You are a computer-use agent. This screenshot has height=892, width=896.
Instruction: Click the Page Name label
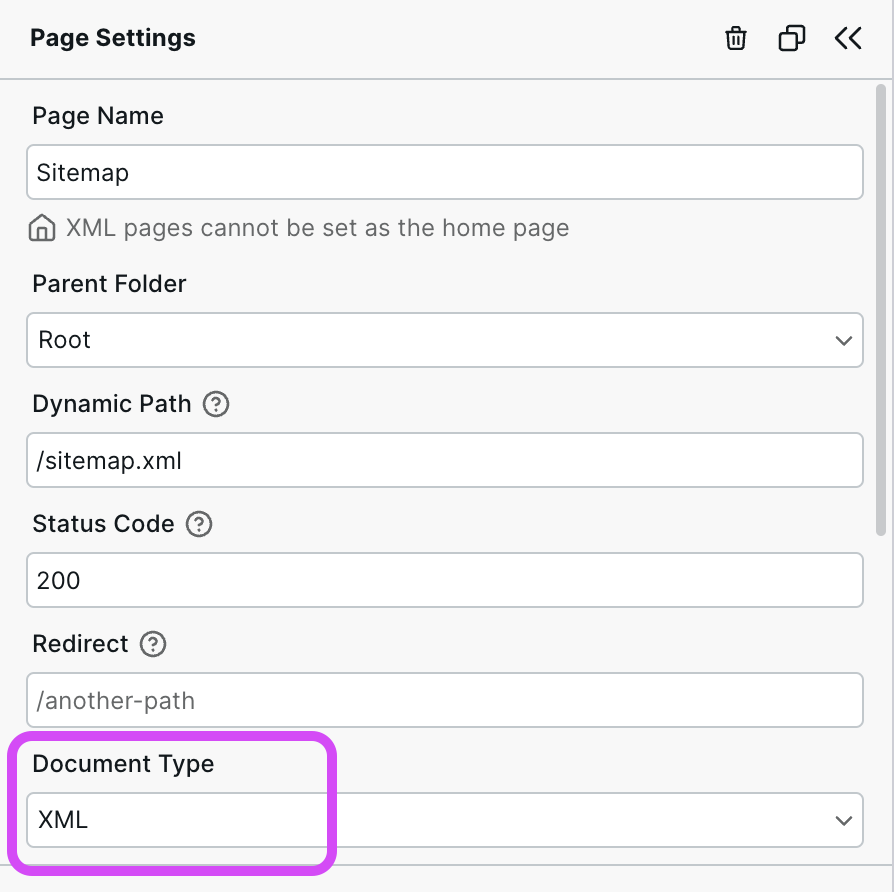pos(98,116)
